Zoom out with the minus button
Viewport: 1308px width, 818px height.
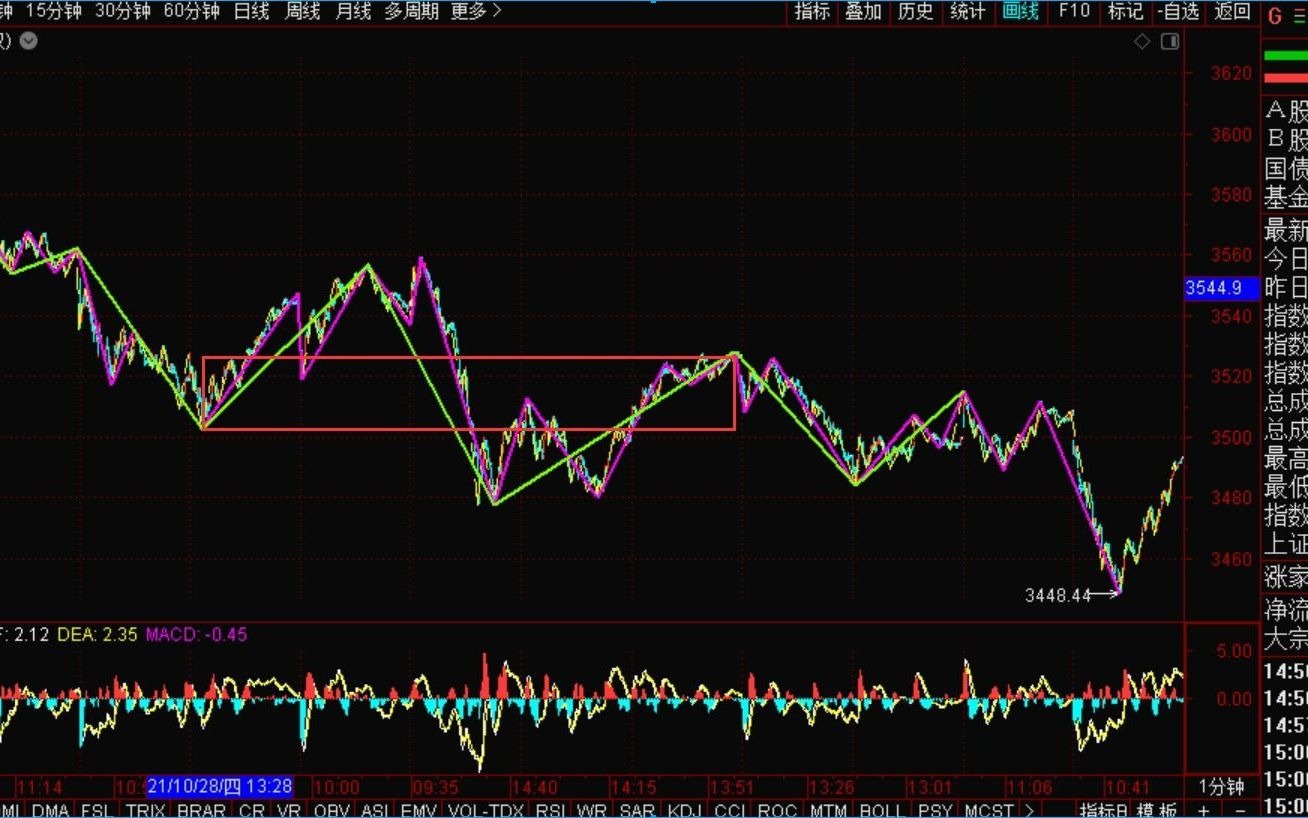point(1240,810)
